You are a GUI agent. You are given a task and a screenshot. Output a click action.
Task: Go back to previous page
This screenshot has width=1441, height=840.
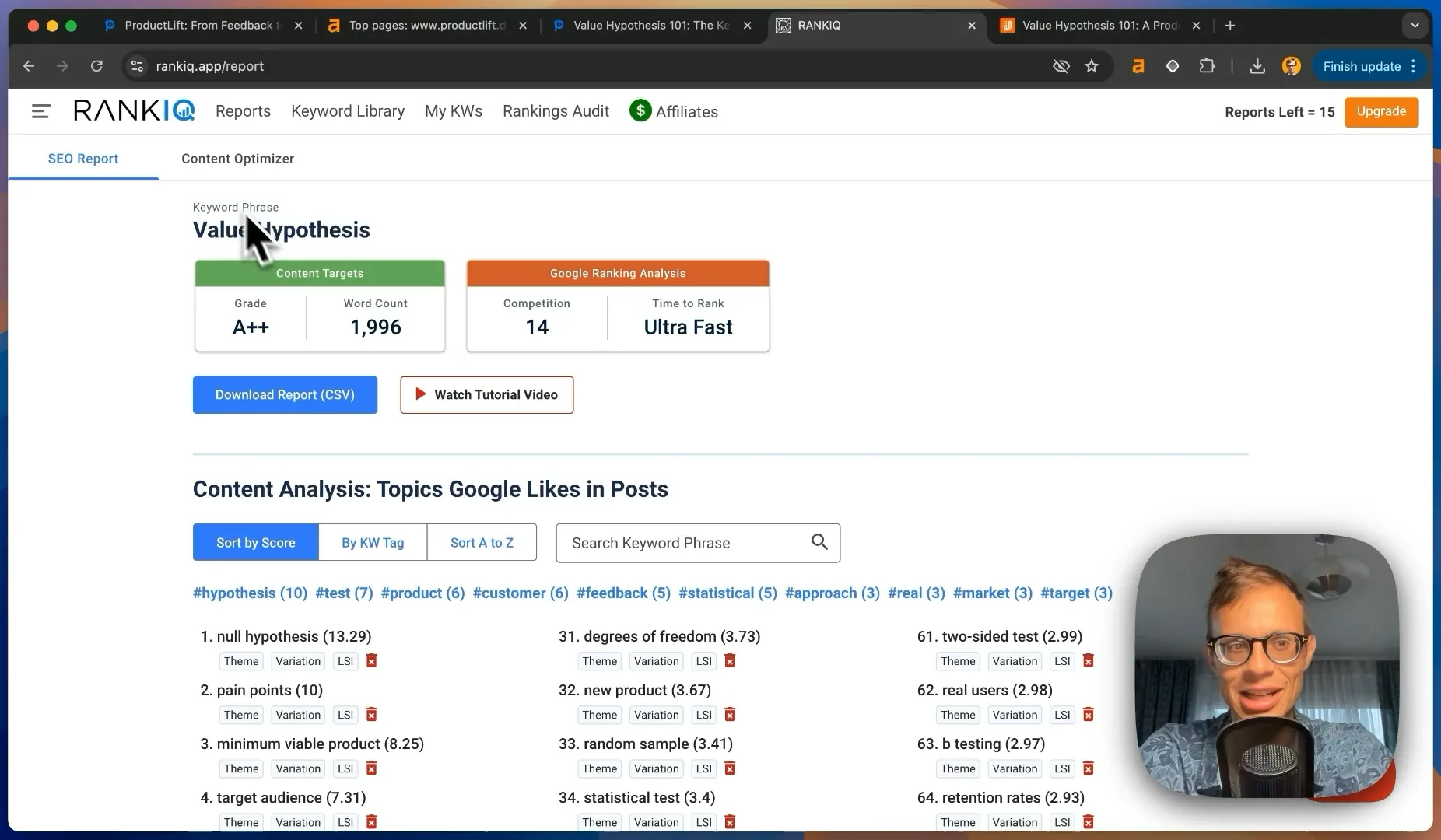coord(29,66)
